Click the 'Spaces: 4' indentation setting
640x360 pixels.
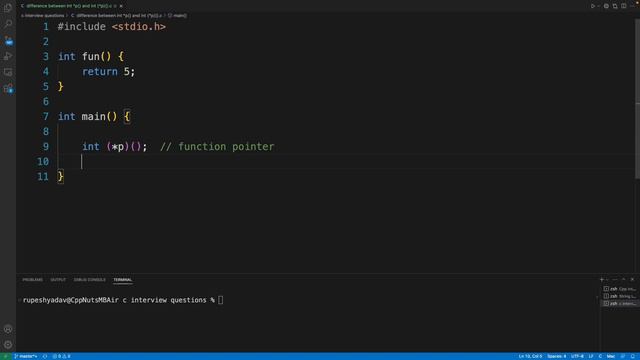pyautogui.click(x=557, y=356)
